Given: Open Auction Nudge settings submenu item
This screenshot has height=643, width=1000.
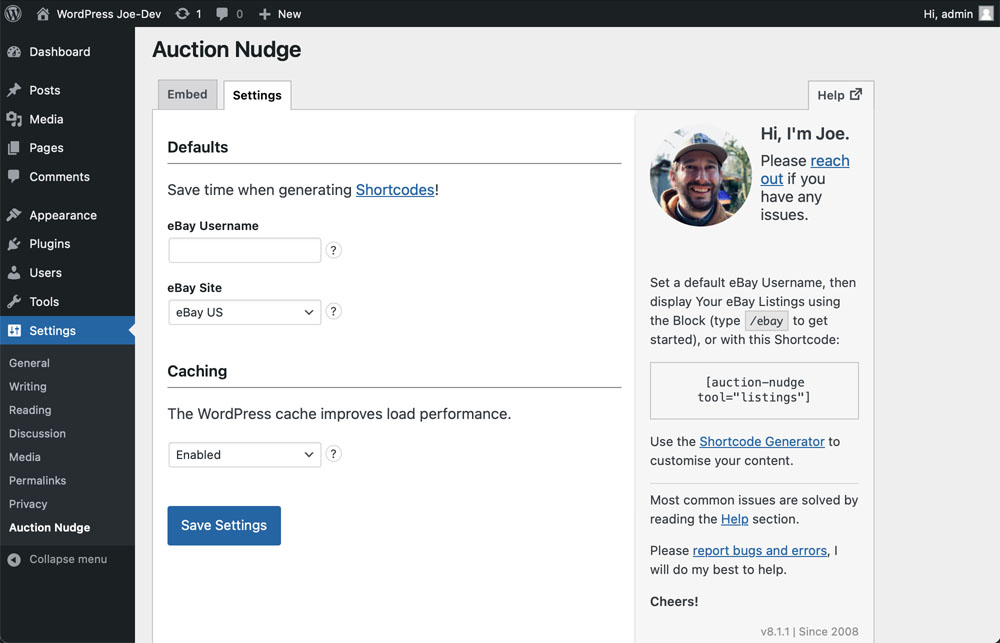Looking at the screenshot, I should pos(49,528).
